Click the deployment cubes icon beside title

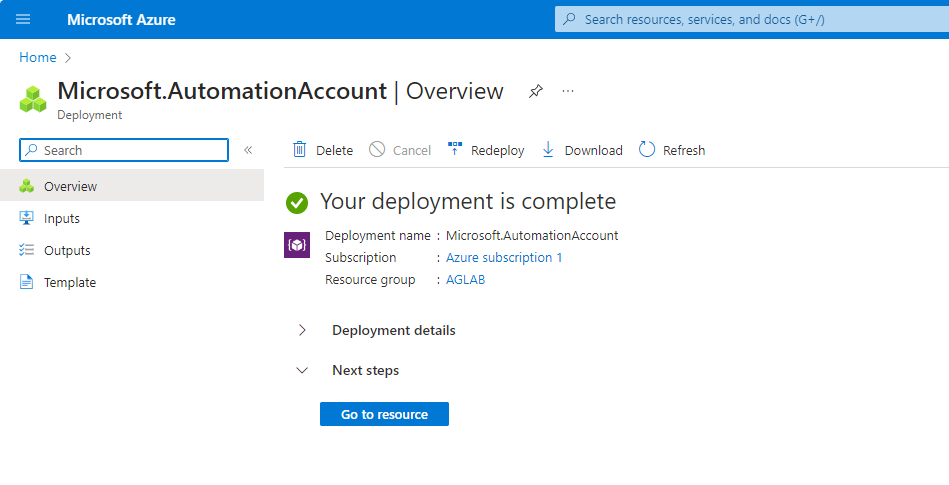(33, 98)
